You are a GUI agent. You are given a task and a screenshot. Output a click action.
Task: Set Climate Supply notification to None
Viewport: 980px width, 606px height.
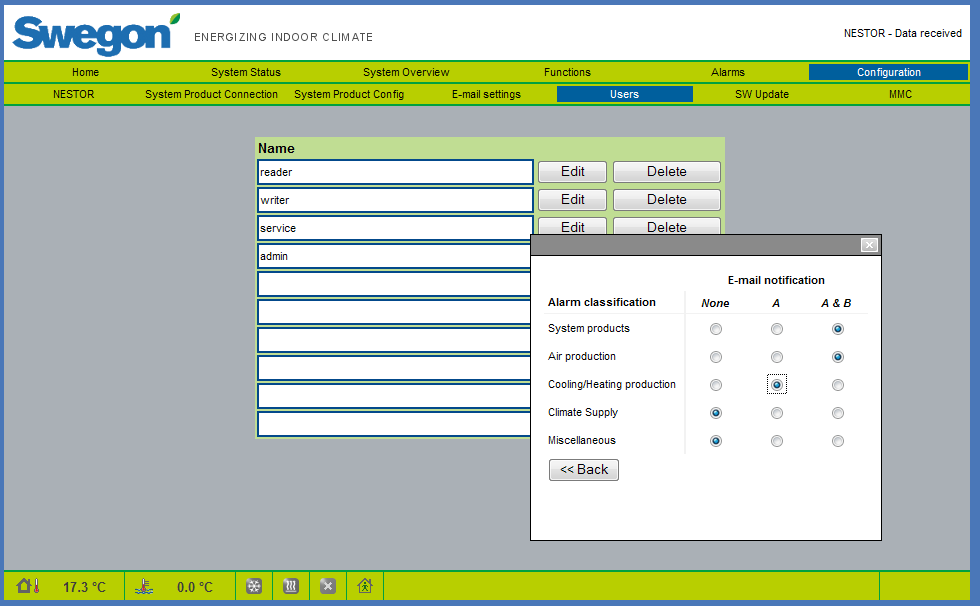(716, 413)
